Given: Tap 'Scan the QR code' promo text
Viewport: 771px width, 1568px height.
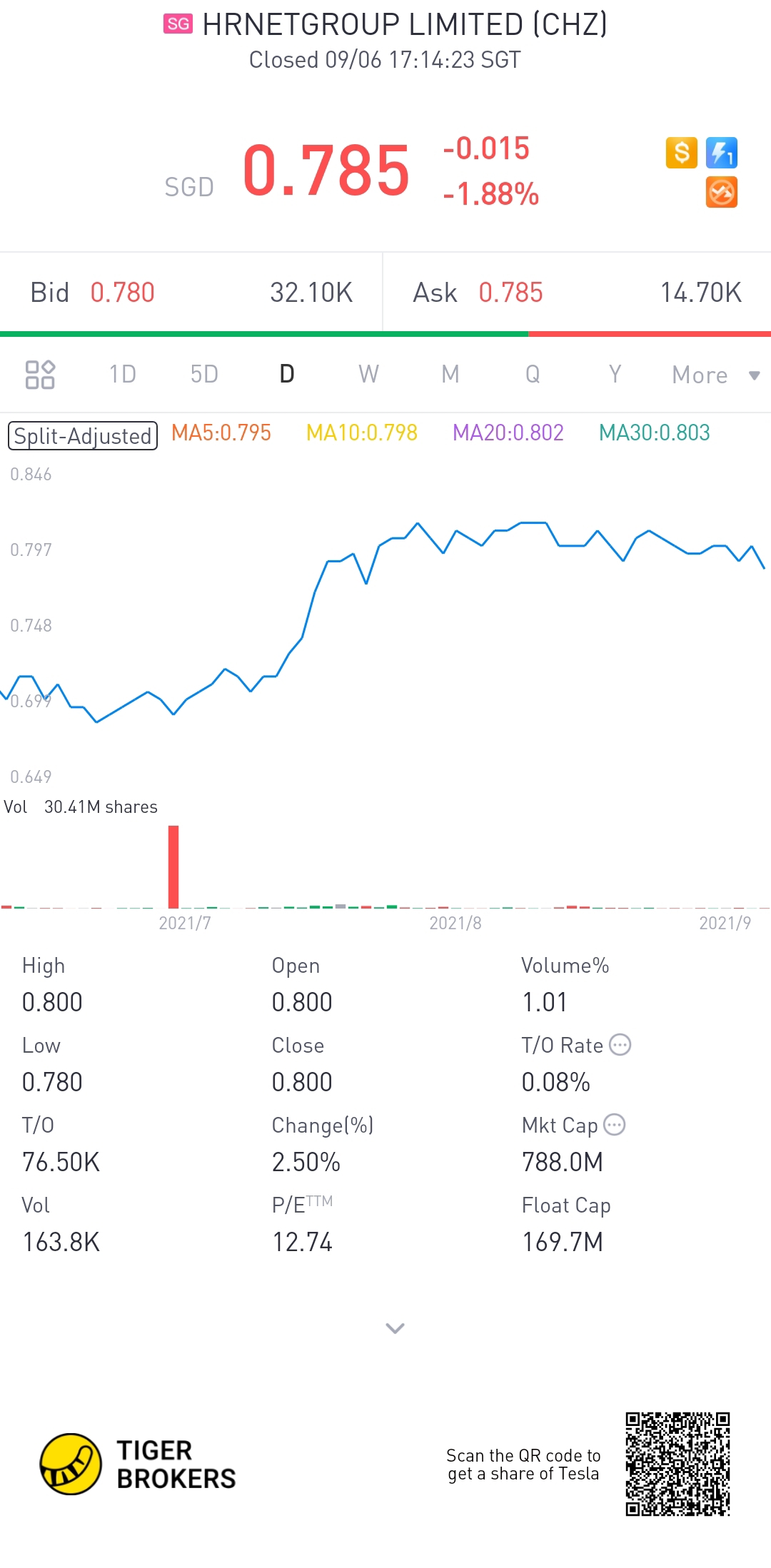Looking at the screenshot, I should (523, 1465).
